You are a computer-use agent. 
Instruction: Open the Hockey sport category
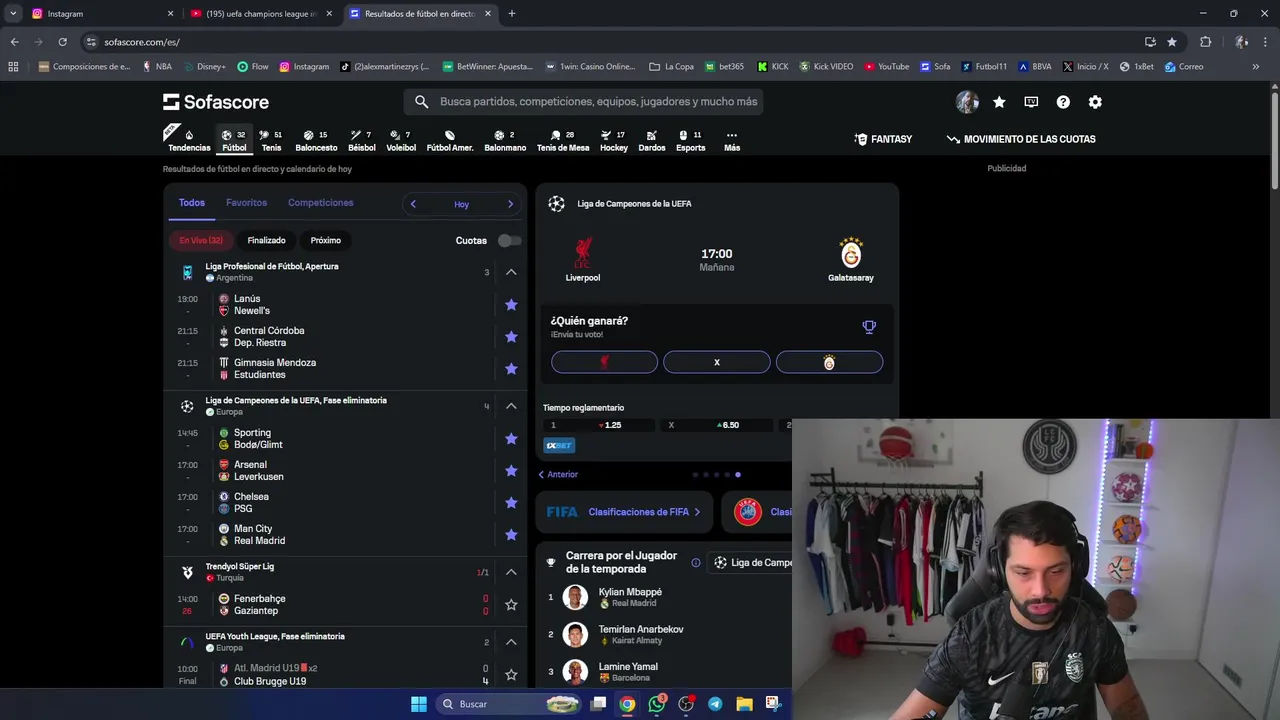click(x=614, y=140)
